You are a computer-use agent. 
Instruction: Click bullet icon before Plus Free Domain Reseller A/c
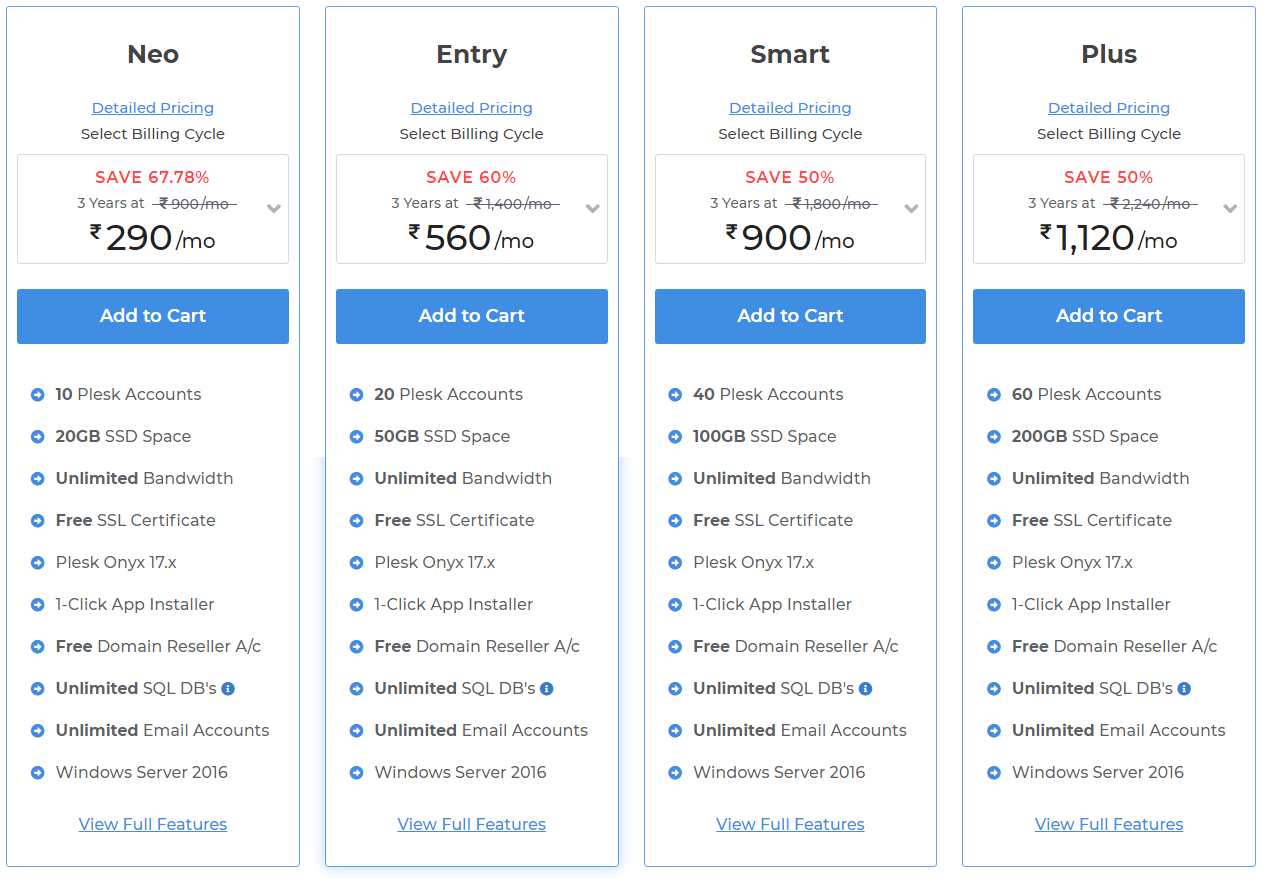pos(994,647)
